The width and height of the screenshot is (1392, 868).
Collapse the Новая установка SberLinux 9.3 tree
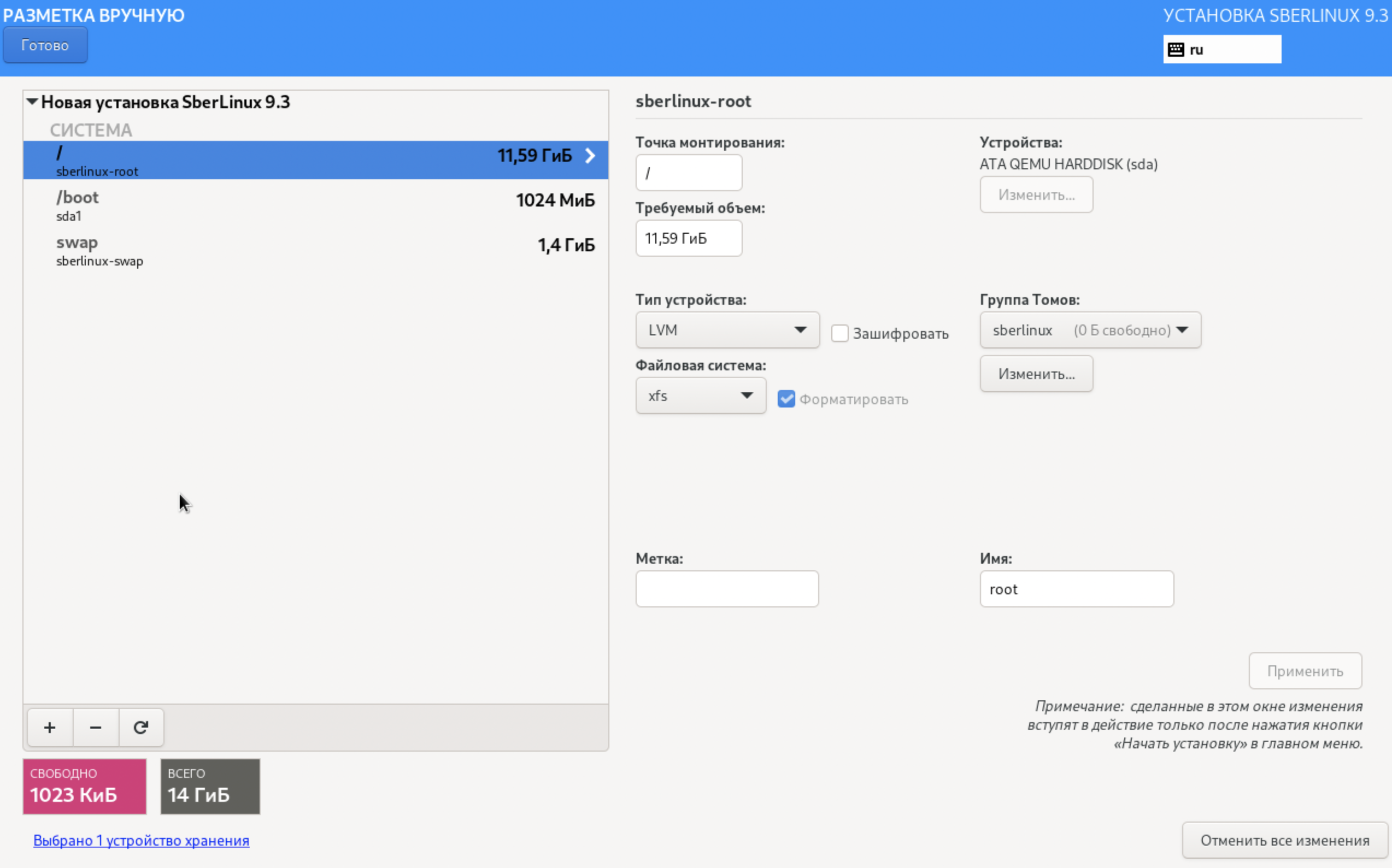click(33, 102)
